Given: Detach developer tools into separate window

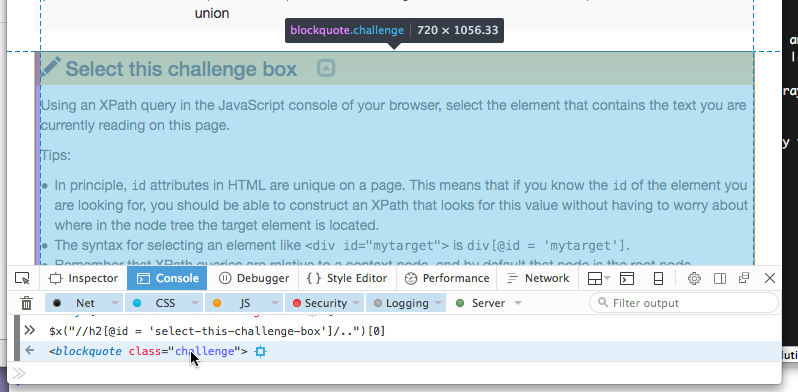Looking at the screenshot, I should (x=744, y=278).
